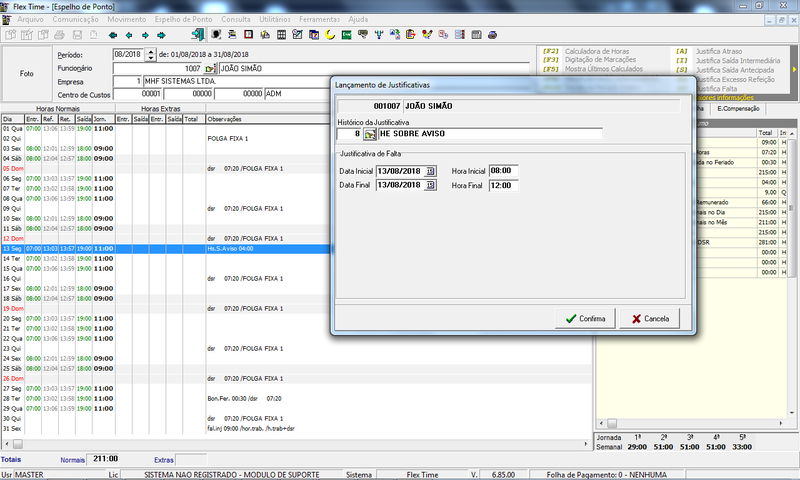Click Justifica Atraso shortcut

pyautogui.click(x=719, y=52)
